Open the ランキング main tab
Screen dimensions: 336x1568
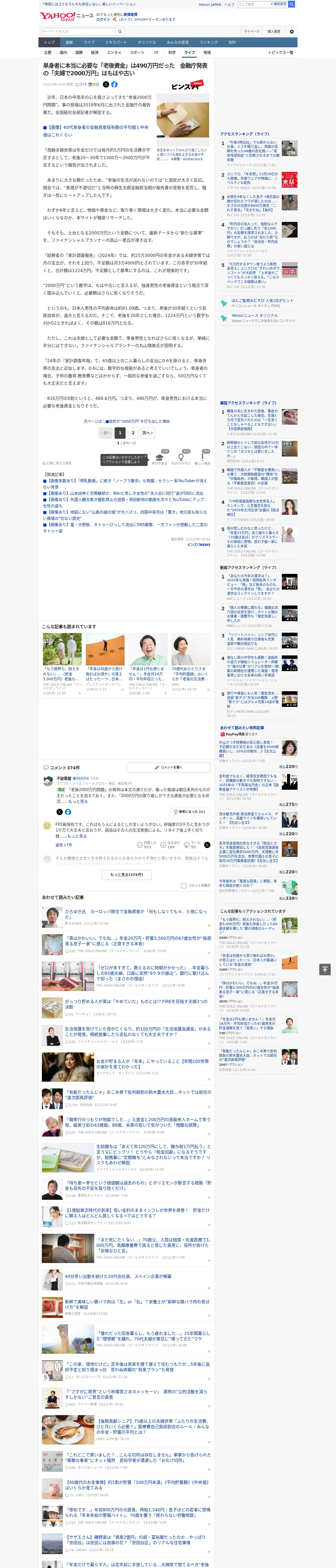point(209,43)
